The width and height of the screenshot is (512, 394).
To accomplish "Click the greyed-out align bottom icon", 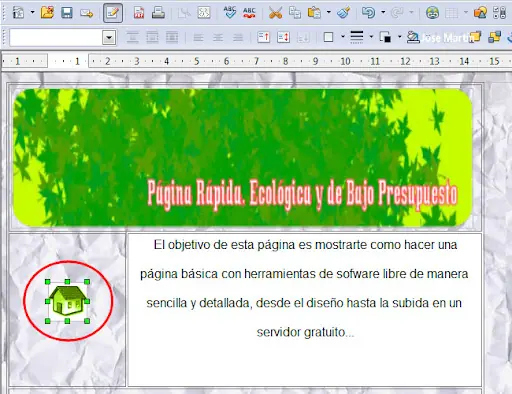I will tap(303, 37).
